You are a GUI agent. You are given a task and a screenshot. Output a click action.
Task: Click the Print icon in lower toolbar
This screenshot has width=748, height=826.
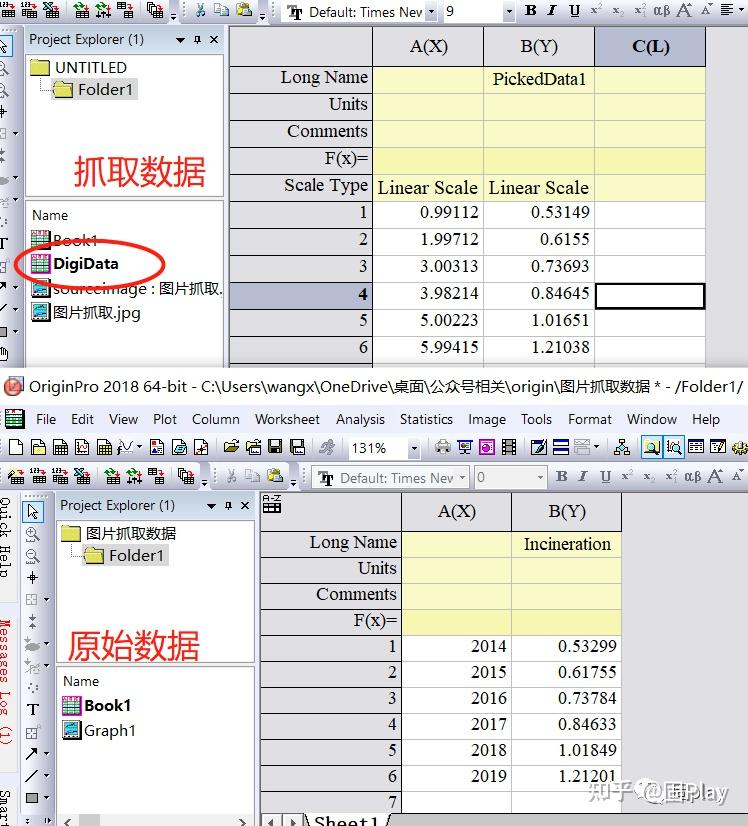(x=442, y=447)
